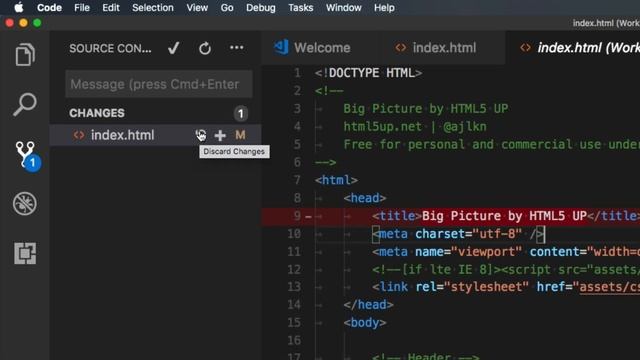Discard changes for index.html
The image size is (640, 360).
(200, 135)
